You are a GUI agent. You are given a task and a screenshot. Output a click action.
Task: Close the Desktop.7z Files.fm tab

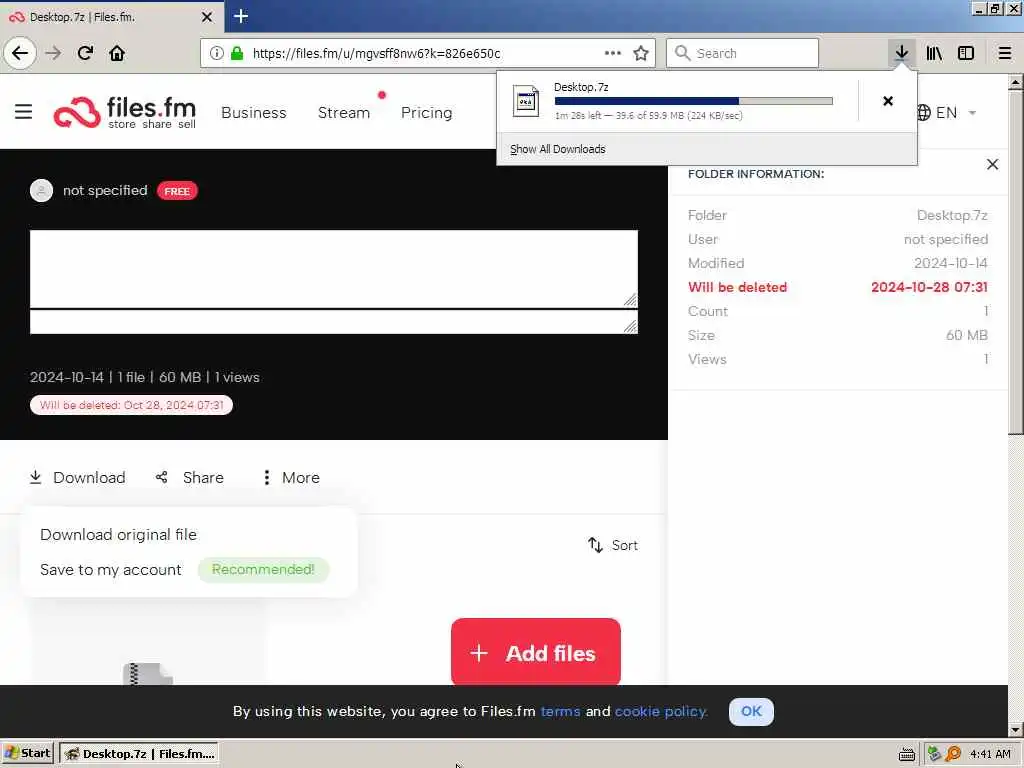207,17
